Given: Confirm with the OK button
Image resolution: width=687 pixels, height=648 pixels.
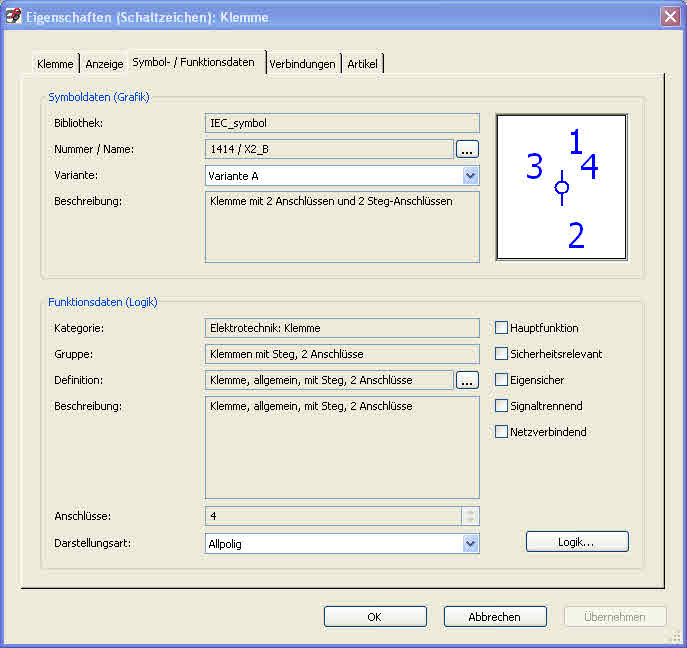Looking at the screenshot, I should point(375,617).
